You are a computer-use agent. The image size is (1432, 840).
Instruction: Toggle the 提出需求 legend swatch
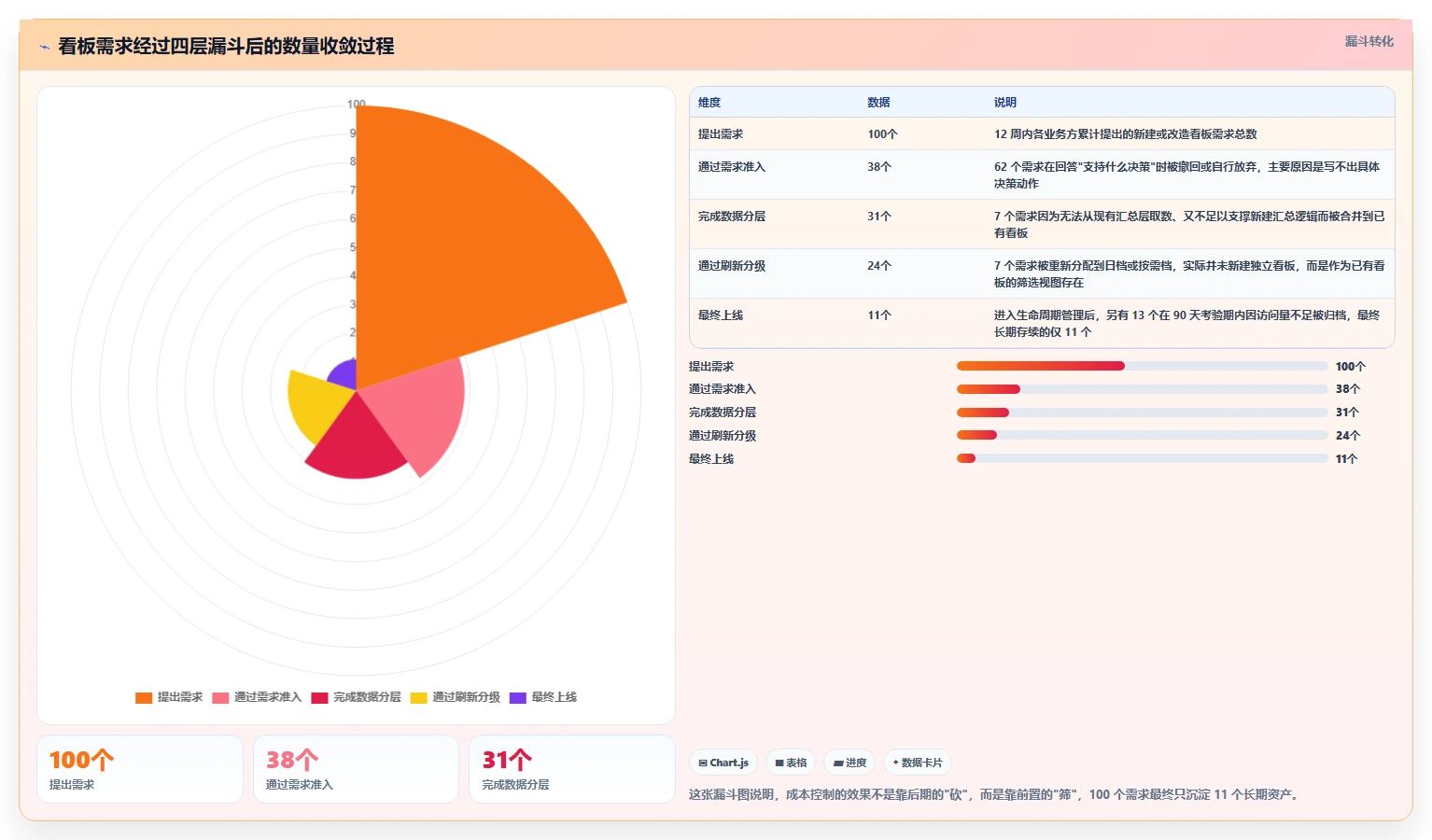click(x=144, y=697)
